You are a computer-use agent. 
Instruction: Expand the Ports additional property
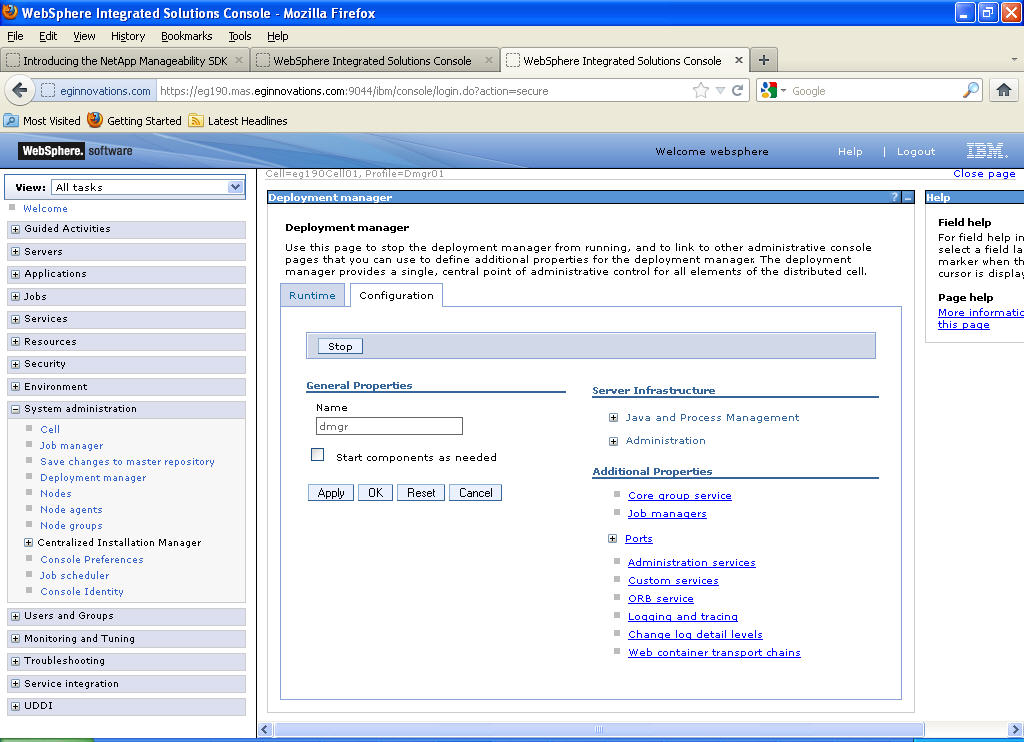click(x=612, y=539)
